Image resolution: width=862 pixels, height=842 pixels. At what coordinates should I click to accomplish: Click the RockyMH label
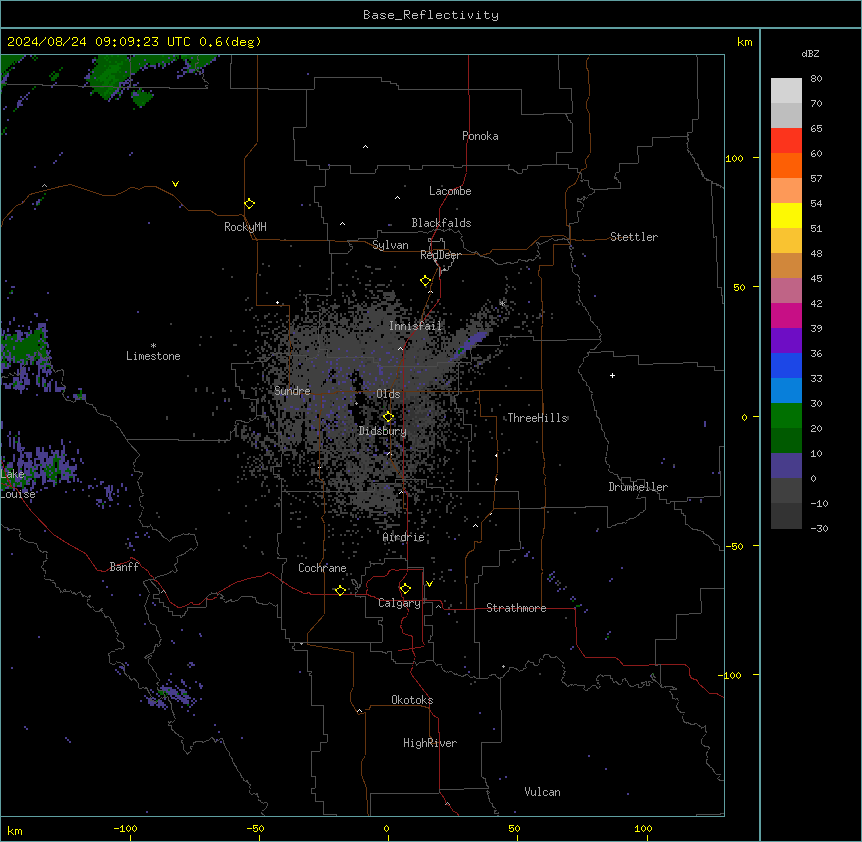pos(245,227)
